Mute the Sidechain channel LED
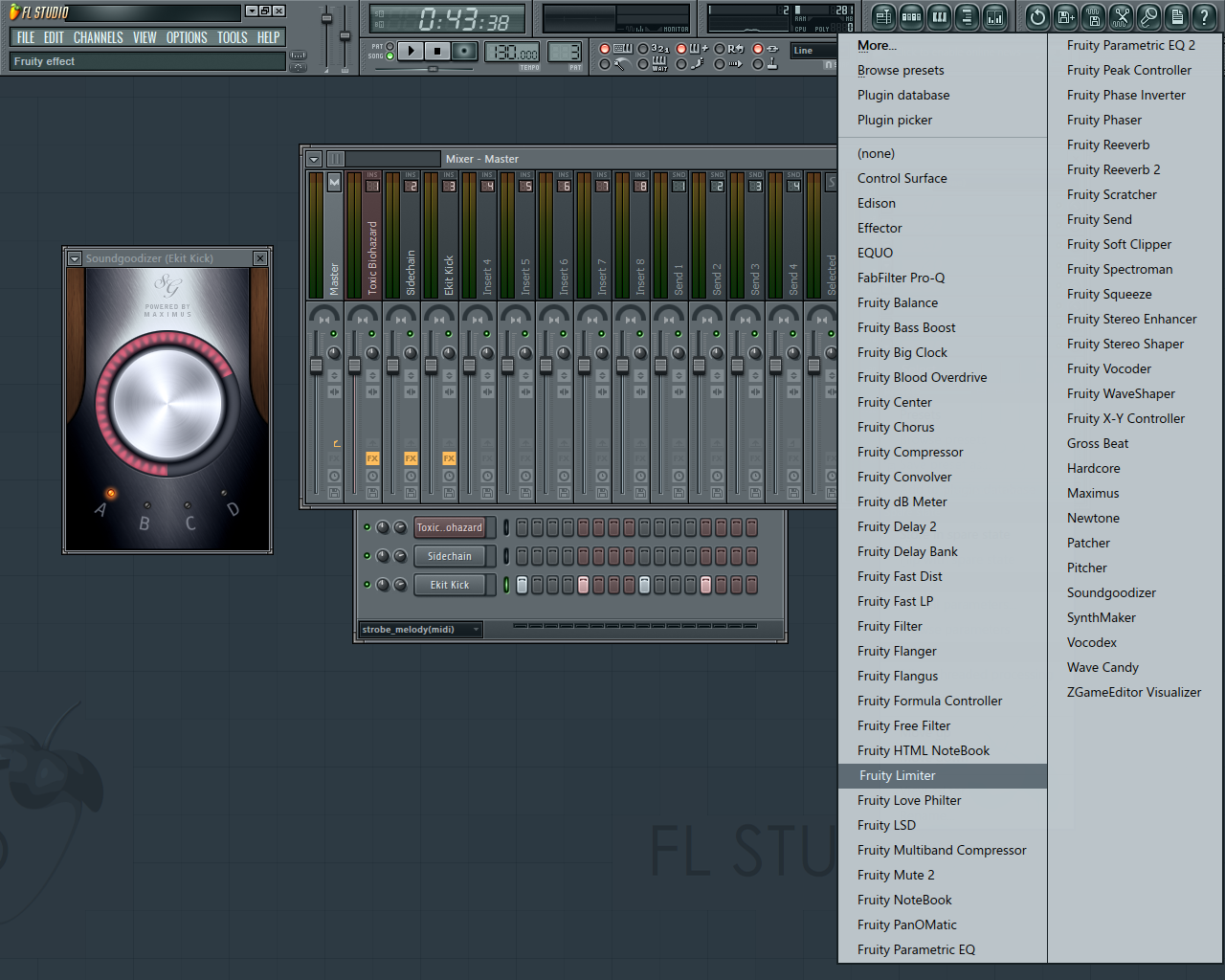Image resolution: width=1225 pixels, height=980 pixels. click(x=367, y=556)
